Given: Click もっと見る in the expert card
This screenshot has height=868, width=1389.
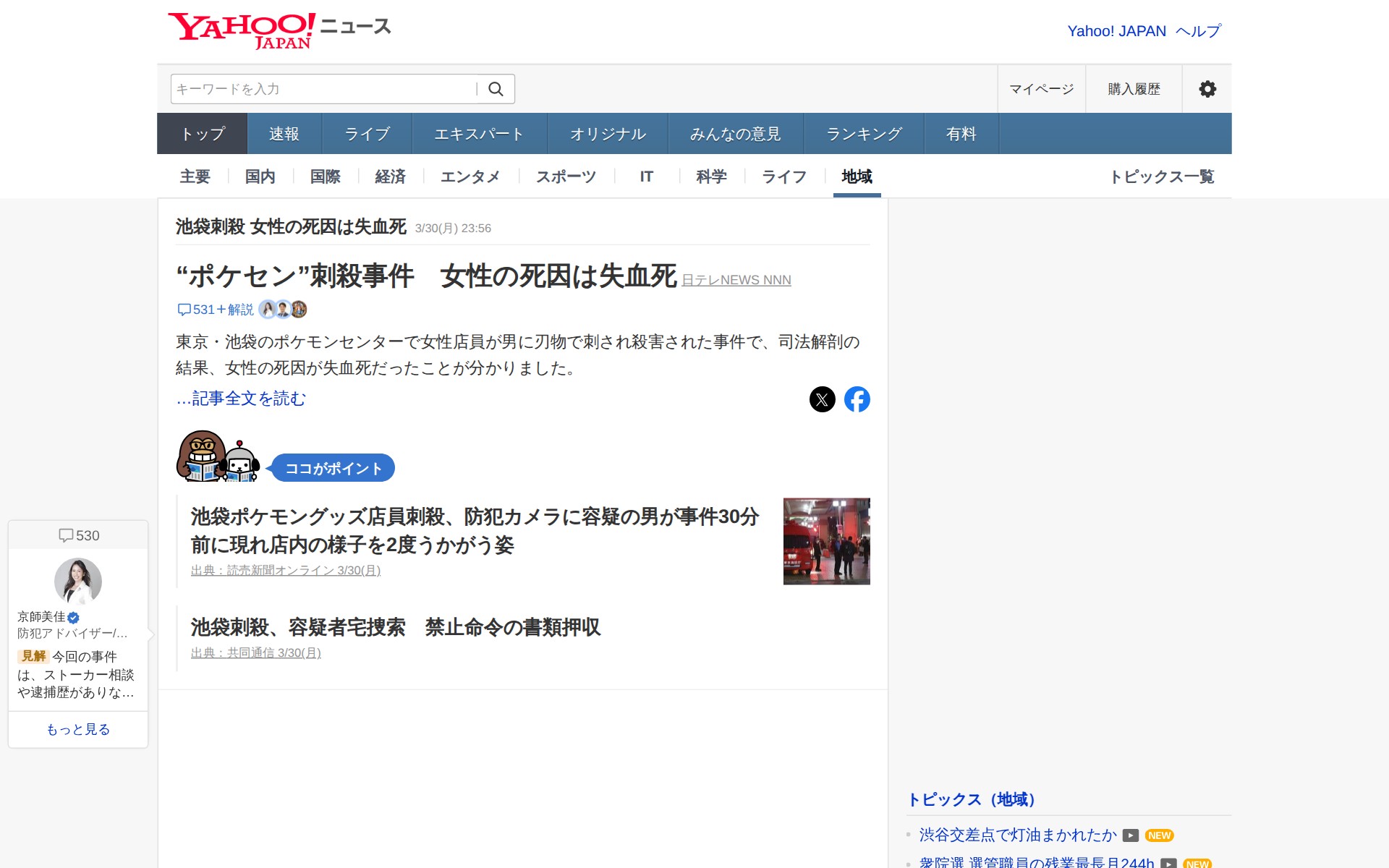Looking at the screenshot, I should tap(77, 729).
